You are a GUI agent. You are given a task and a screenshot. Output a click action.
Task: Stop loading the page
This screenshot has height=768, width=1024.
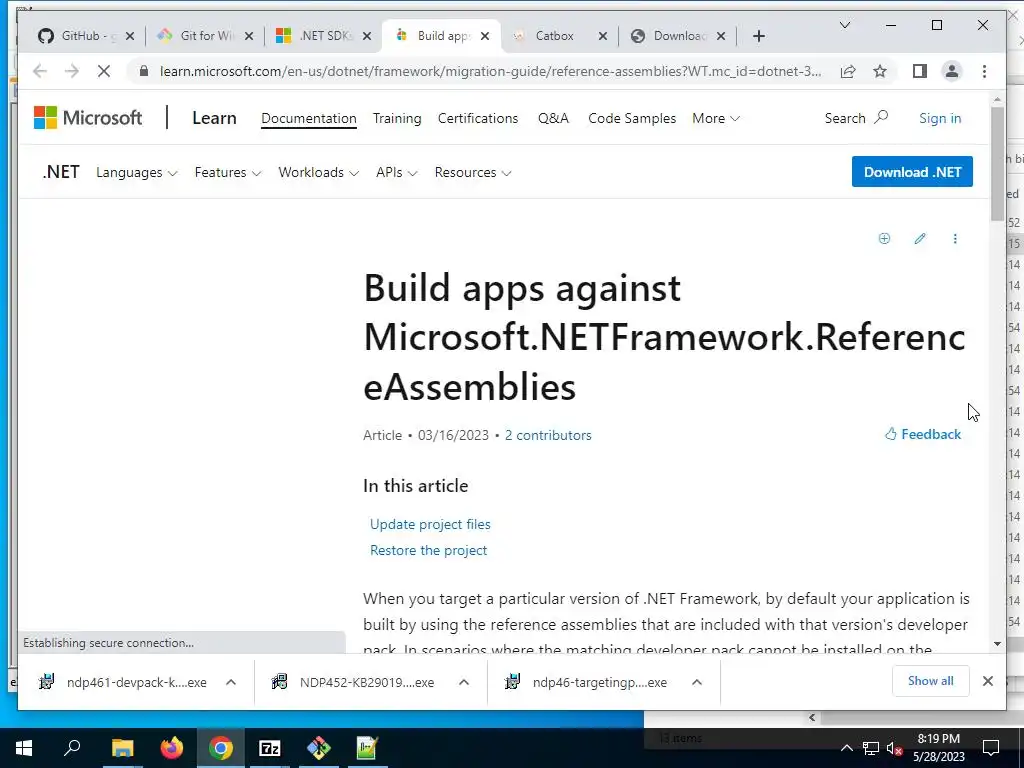[x=104, y=71]
